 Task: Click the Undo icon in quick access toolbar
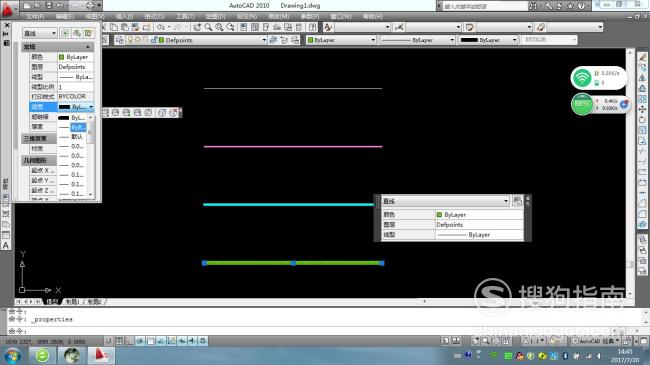pos(61,6)
